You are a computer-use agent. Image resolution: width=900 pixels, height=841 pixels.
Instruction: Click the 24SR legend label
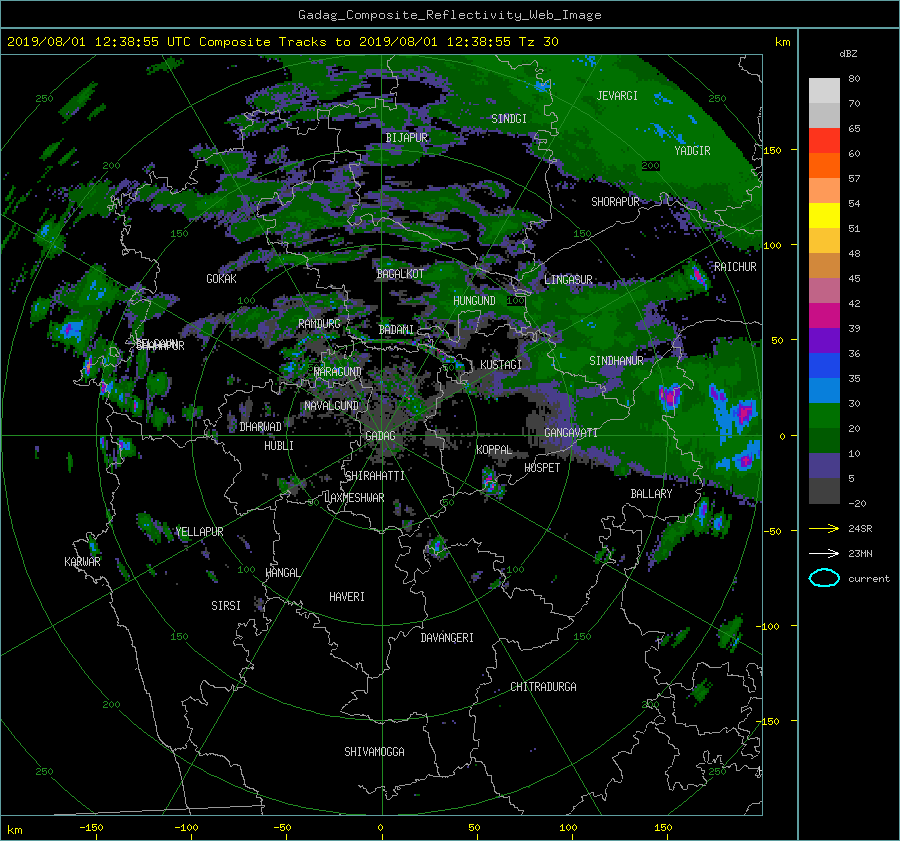pos(860,529)
